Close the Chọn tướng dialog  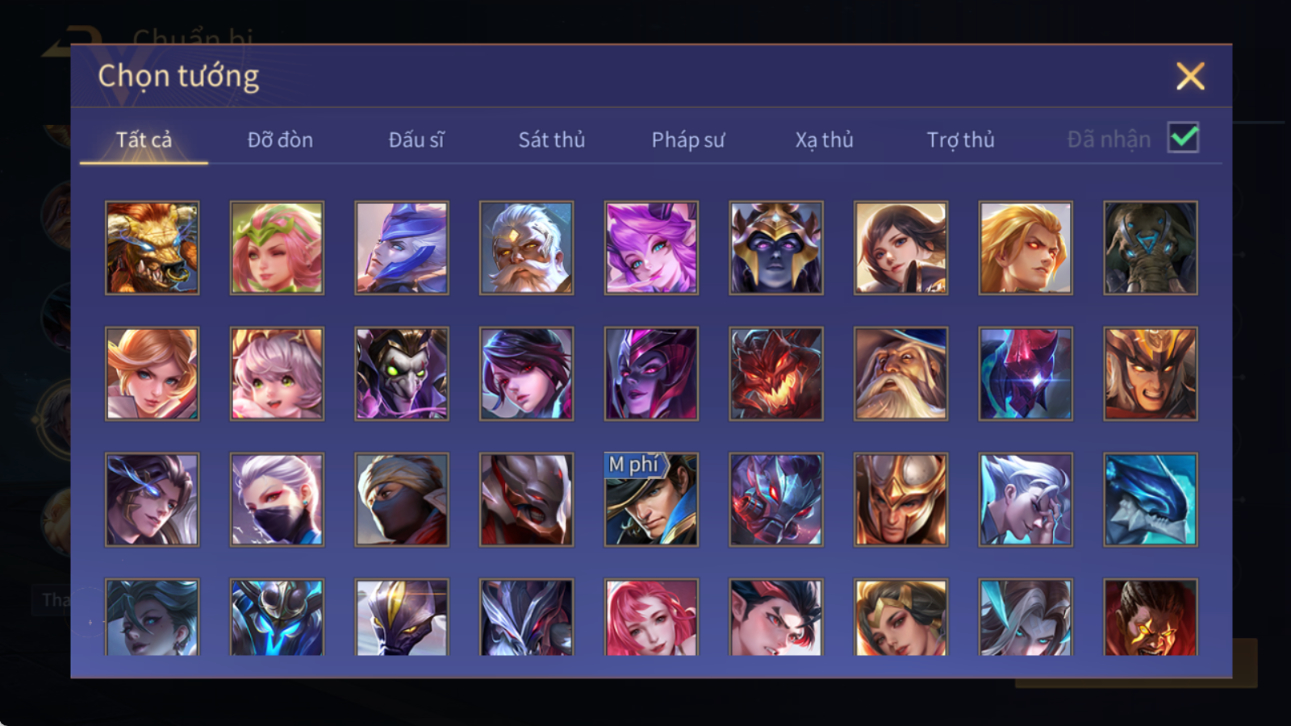[1190, 76]
